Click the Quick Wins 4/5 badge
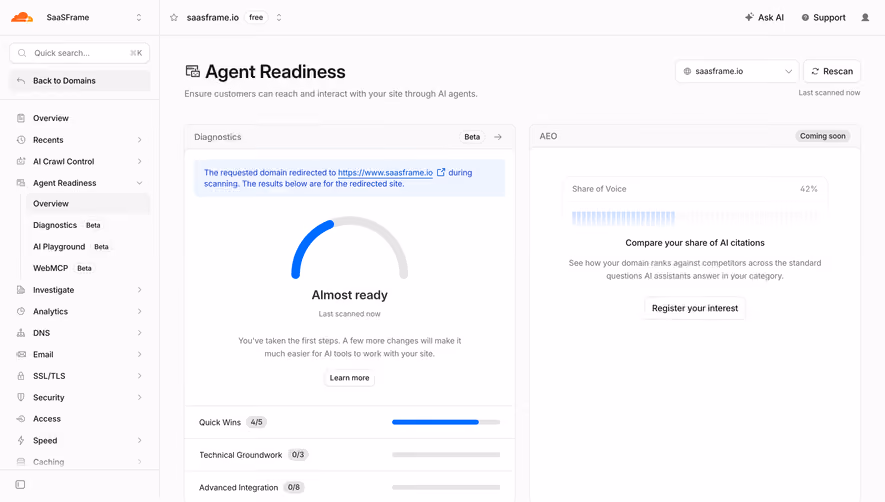 [256, 422]
